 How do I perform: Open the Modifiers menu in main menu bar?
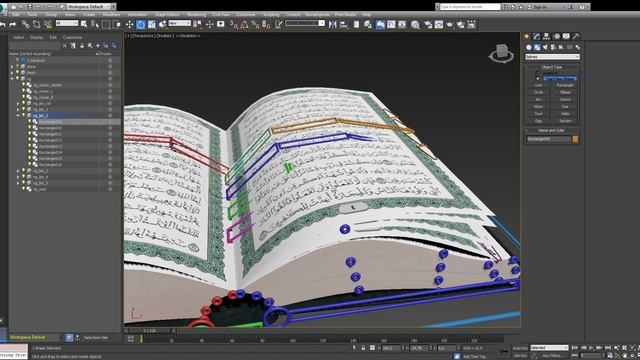(x=111, y=15)
